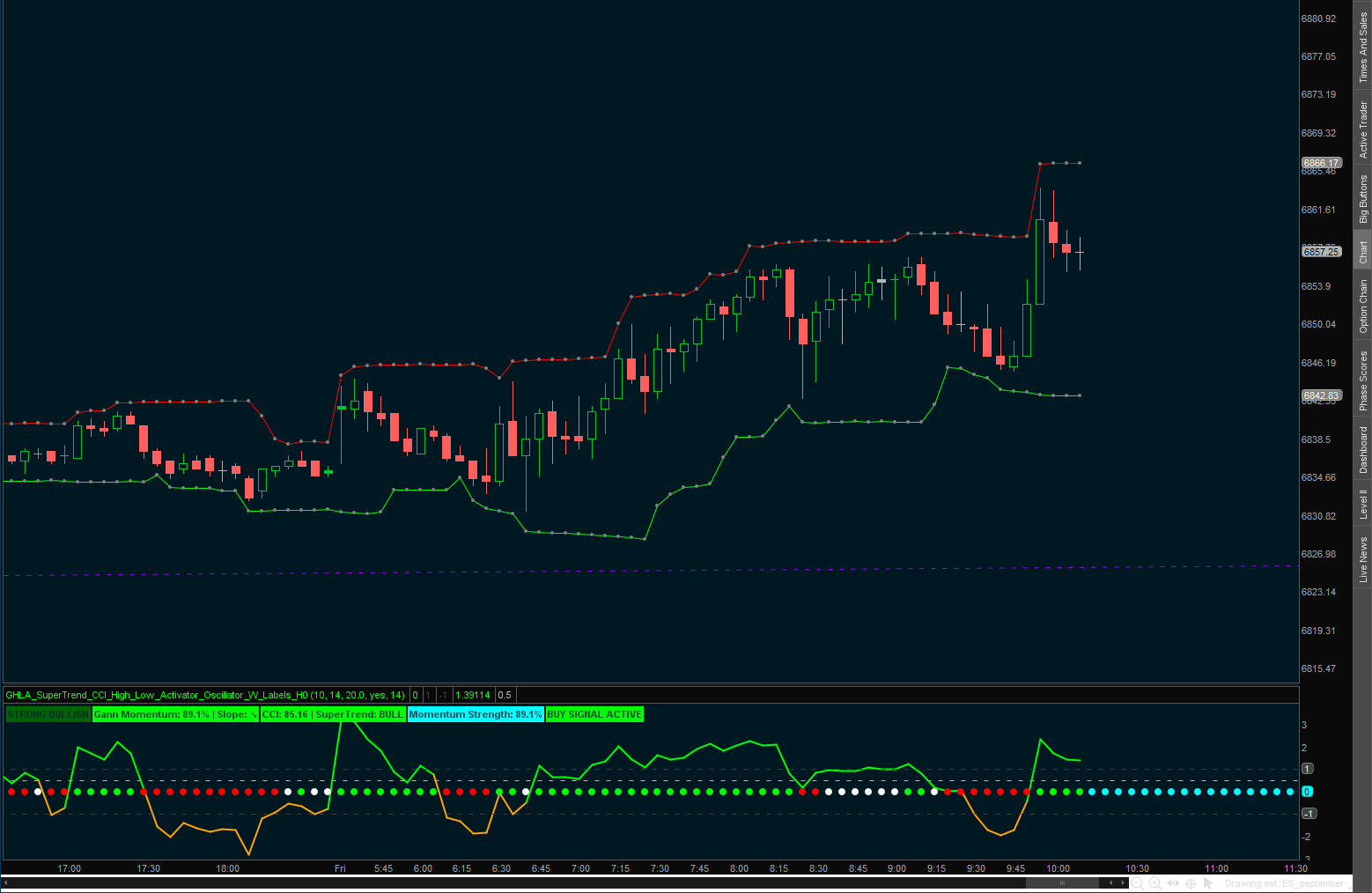Click the chart's bottom scrollbar thumb
Screen dimensions: 1372x893
coord(1063,882)
